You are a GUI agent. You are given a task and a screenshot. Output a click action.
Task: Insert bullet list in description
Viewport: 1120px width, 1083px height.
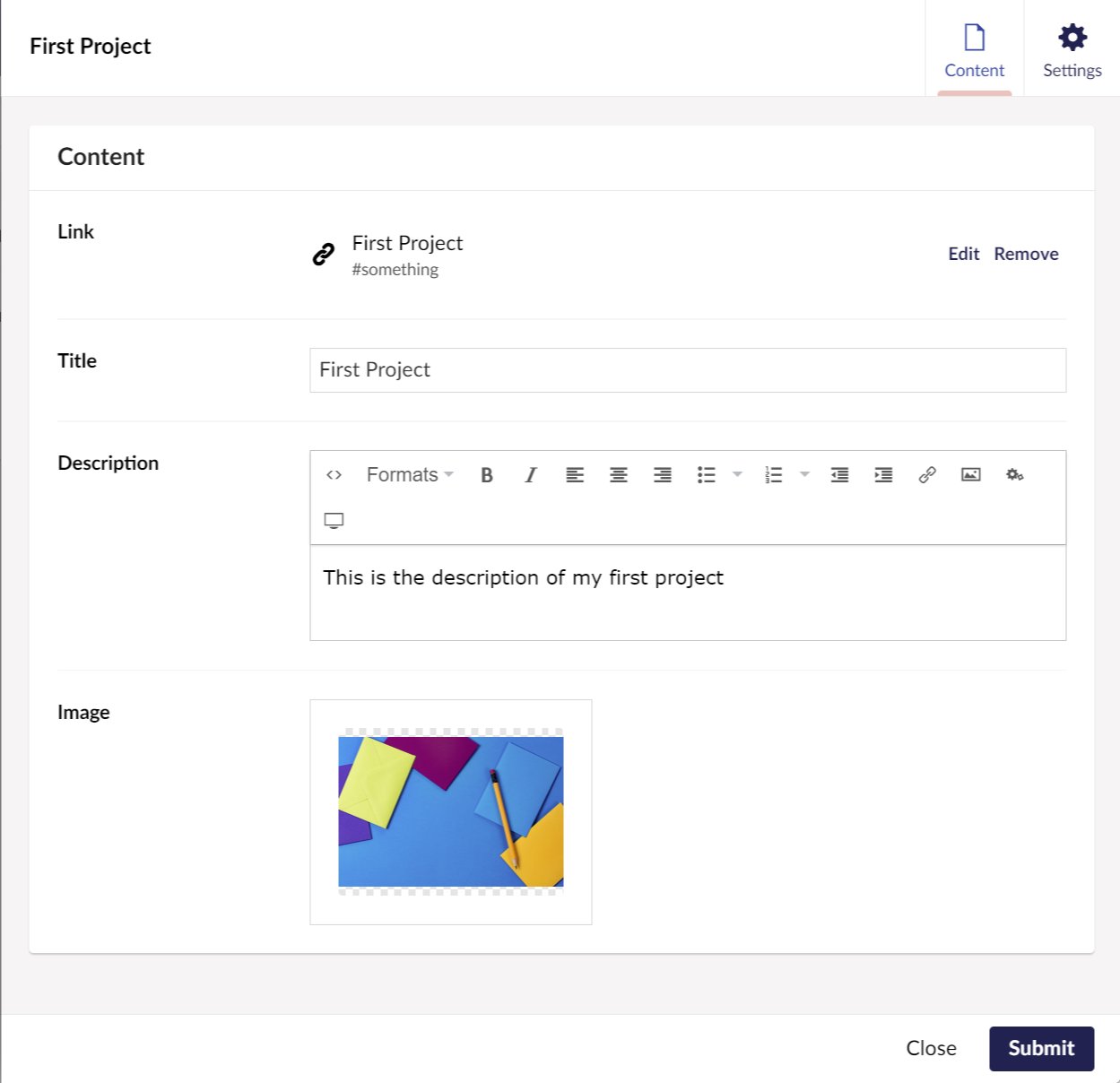(x=707, y=475)
